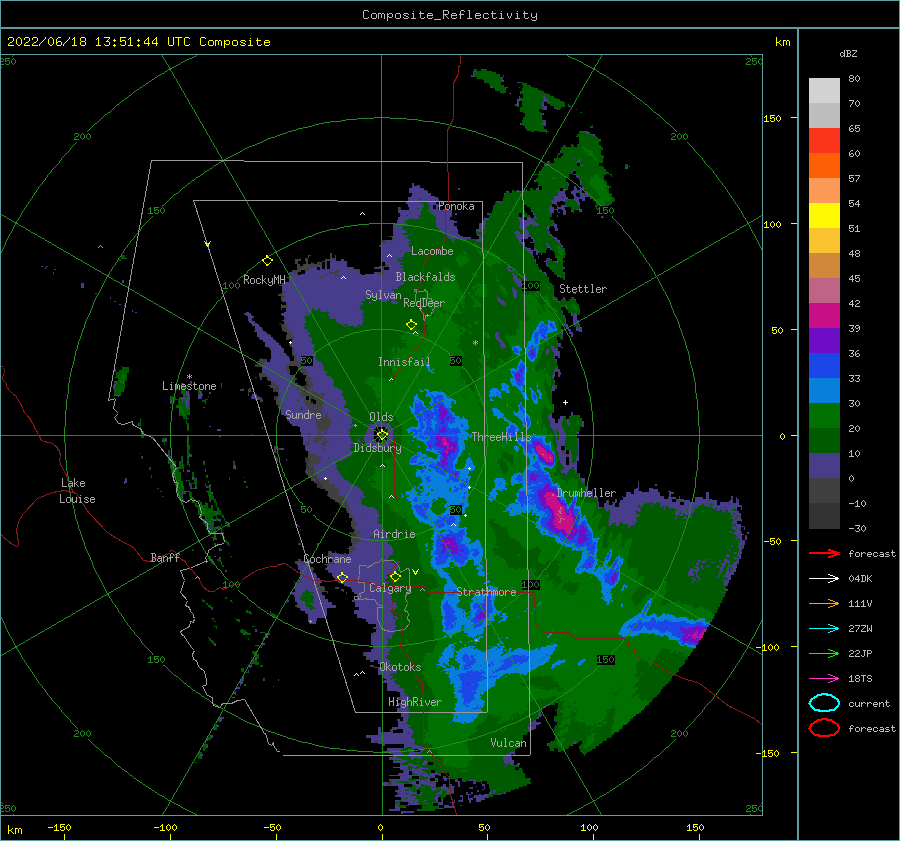Select the cyan 27ZW arrow icon
This screenshot has width=900, height=841.
point(824,629)
